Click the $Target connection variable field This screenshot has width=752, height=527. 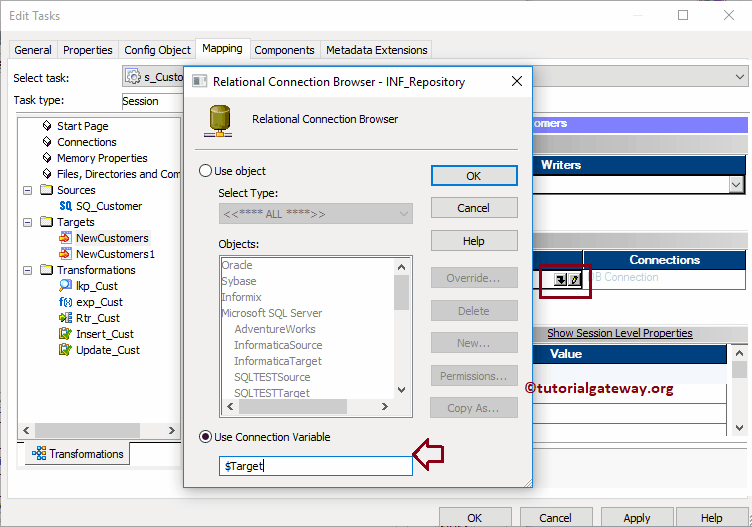pyautogui.click(x=316, y=466)
